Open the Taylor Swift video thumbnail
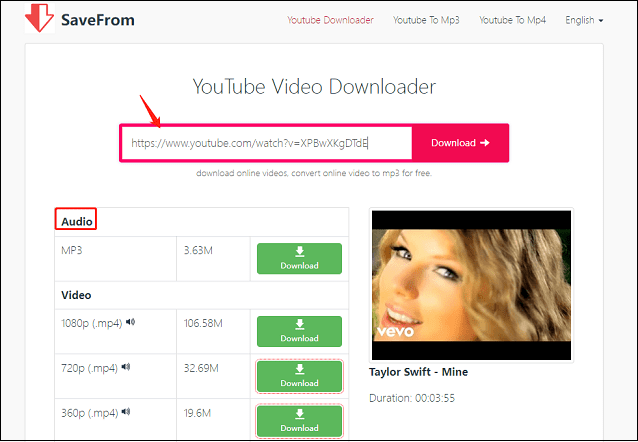The image size is (638, 442). [x=471, y=285]
